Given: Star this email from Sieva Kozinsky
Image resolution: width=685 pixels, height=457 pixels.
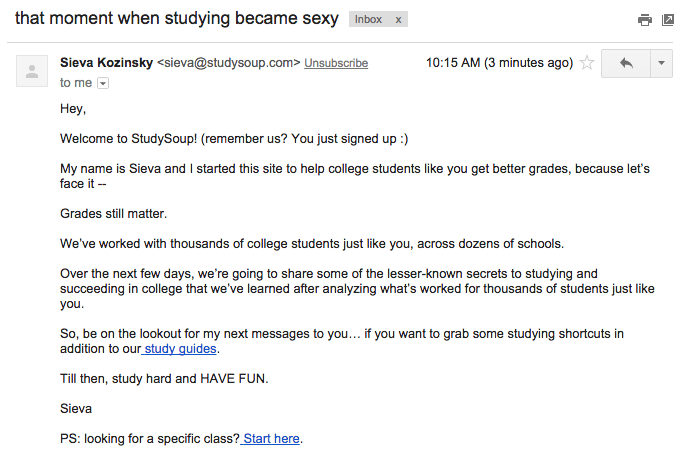Looking at the screenshot, I should coord(587,63).
